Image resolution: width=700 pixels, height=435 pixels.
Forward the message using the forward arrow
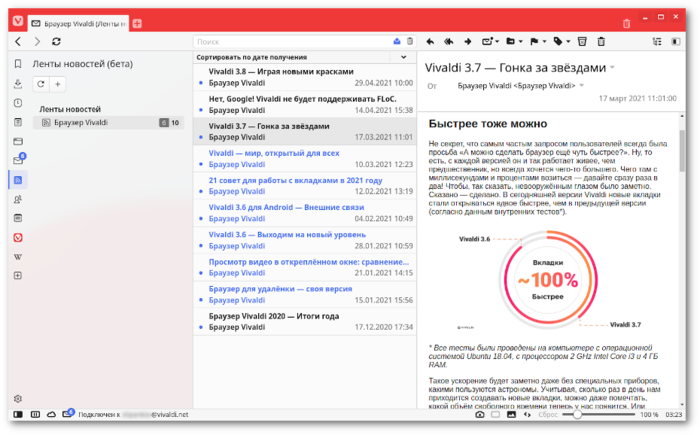pyautogui.click(x=467, y=42)
